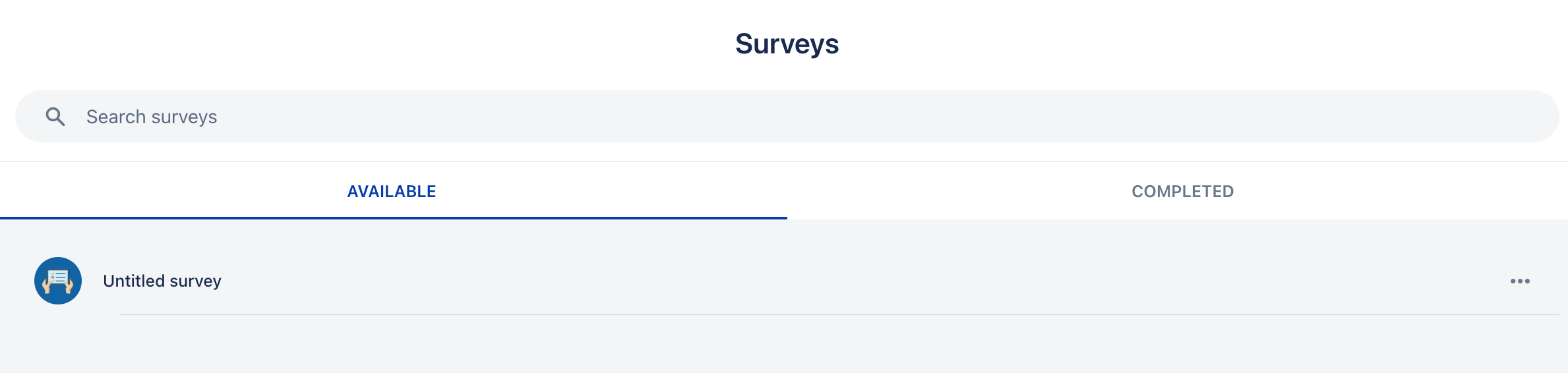Show actions for the Untitled survey

click(x=1520, y=281)
